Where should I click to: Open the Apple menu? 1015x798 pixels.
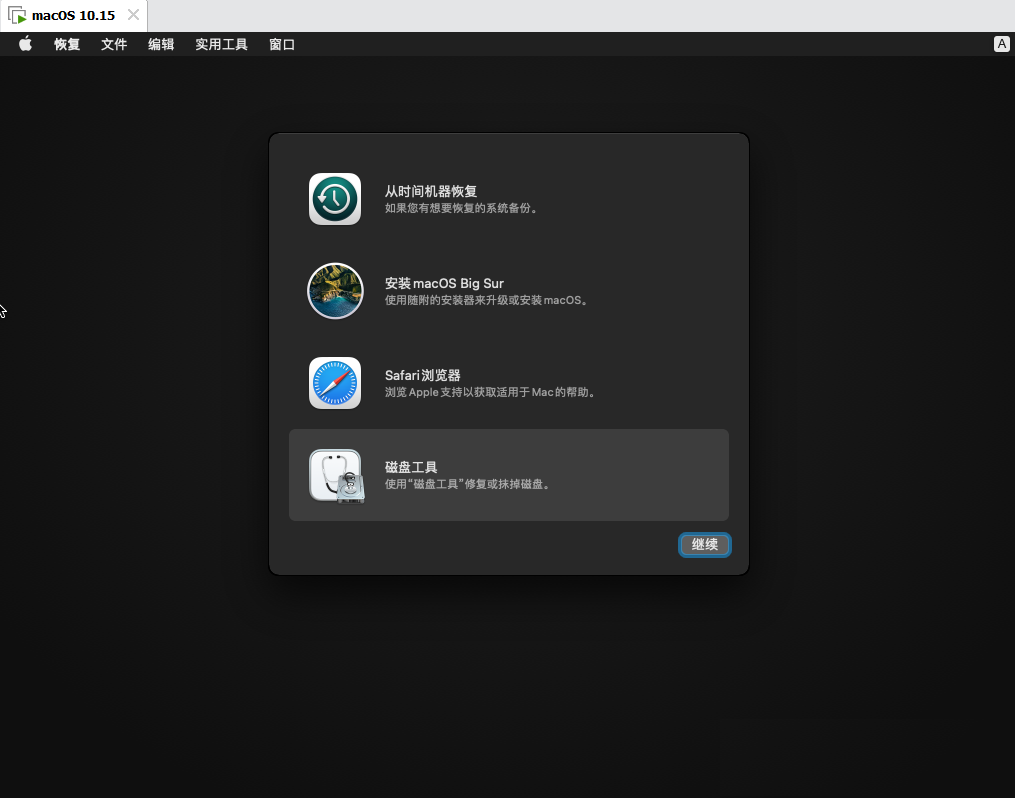tap(25, 44)
